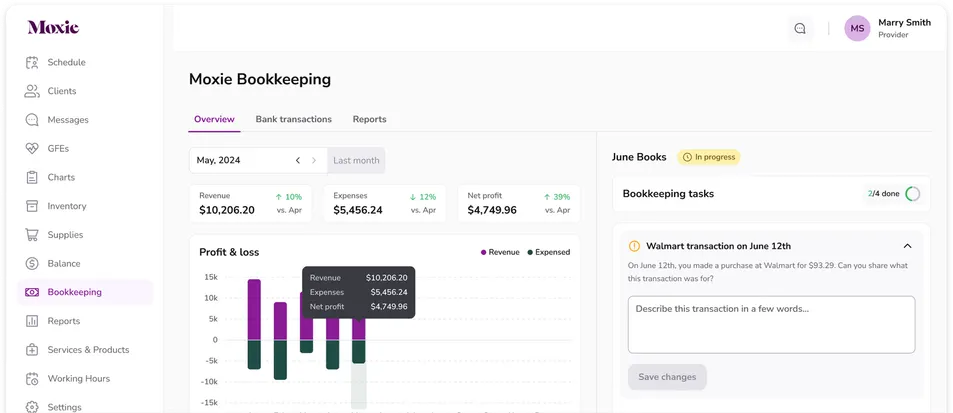Select Bookkeeping in the sidebar
This screenshot has width=953, height=413.
coord(85,292)
